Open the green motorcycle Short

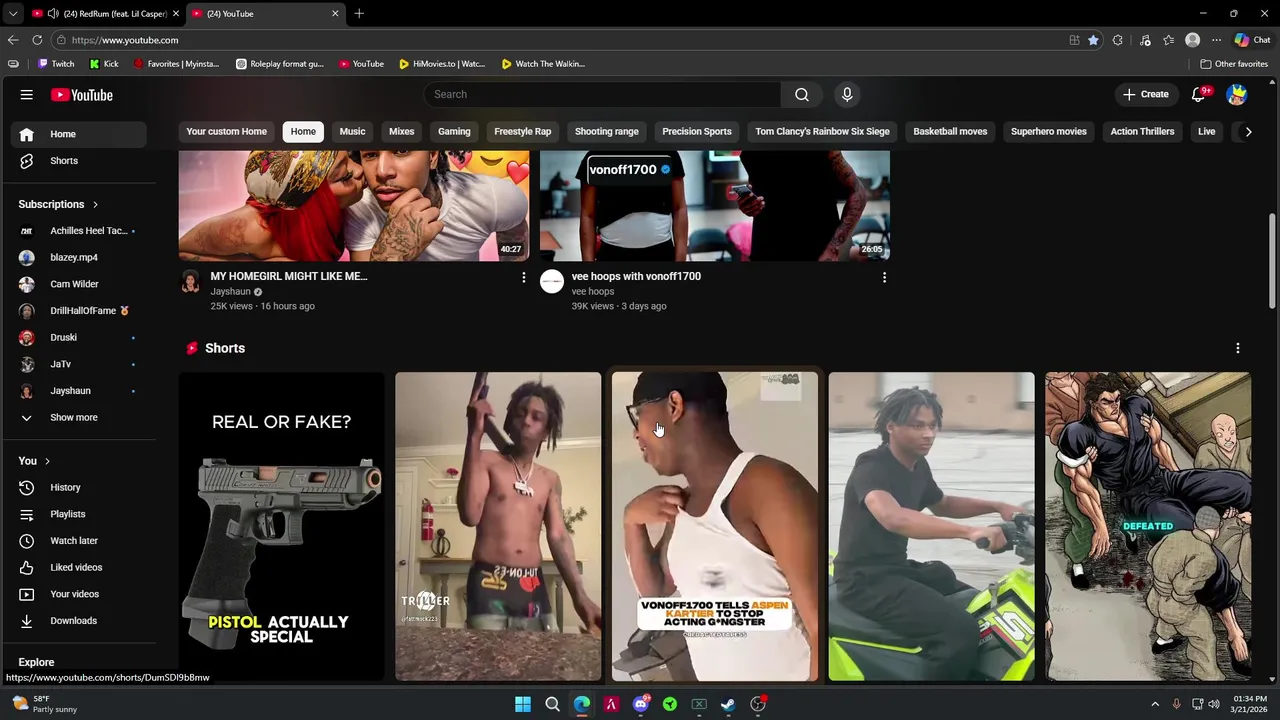click(931, 526)
